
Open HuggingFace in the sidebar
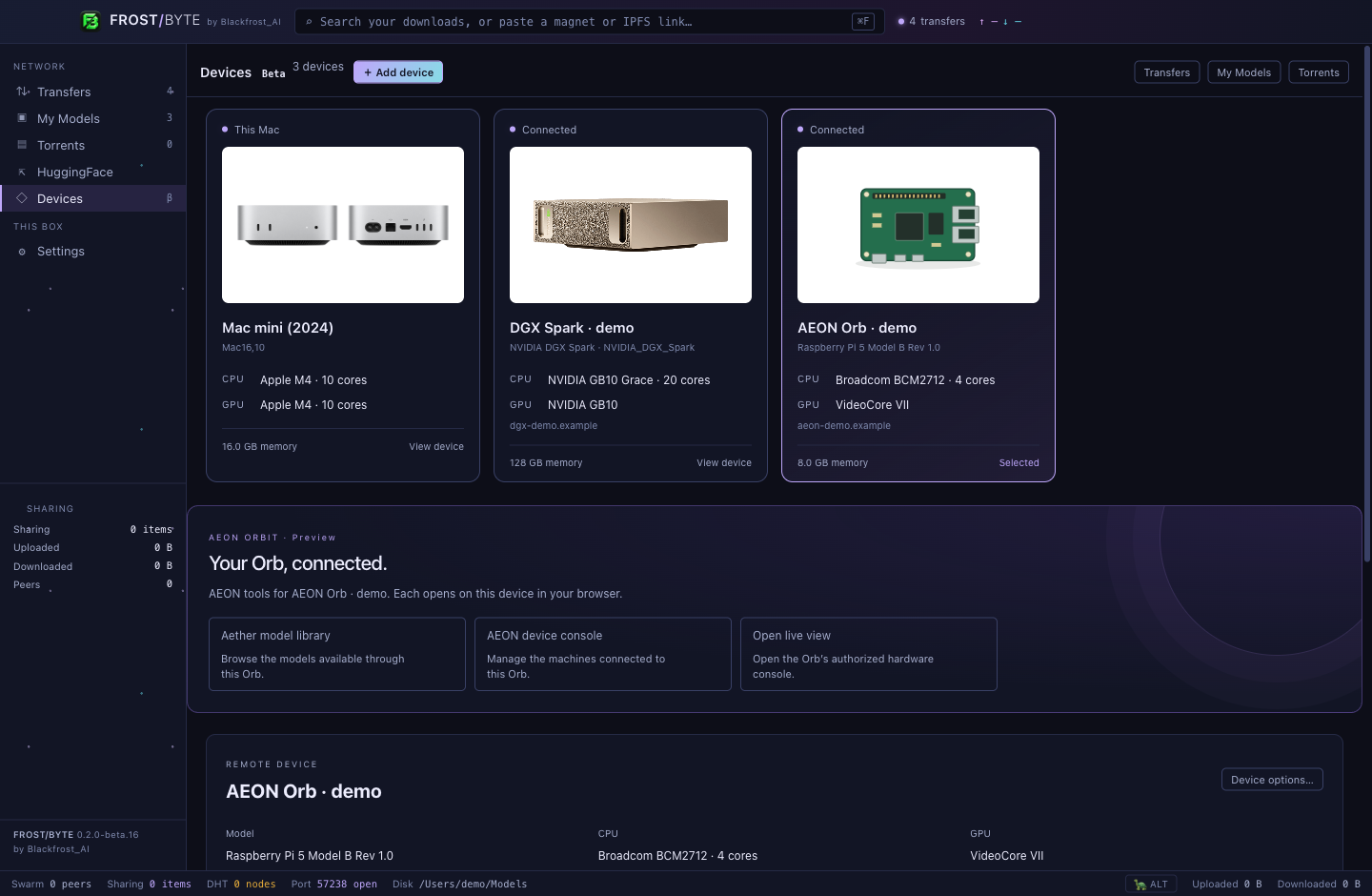93,172
